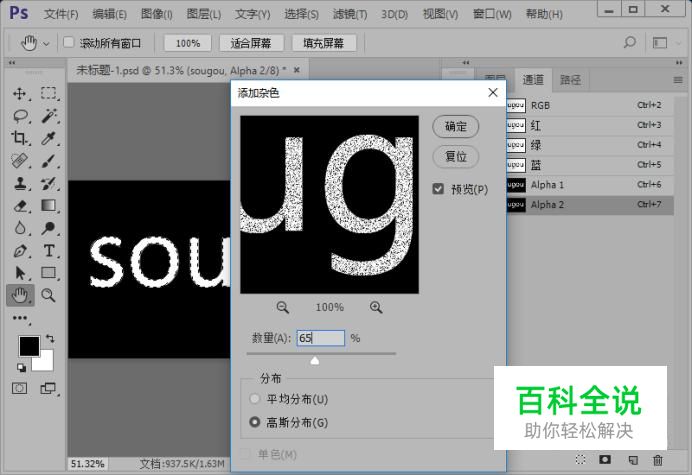Select the Lasso tool

click(19, 116)
